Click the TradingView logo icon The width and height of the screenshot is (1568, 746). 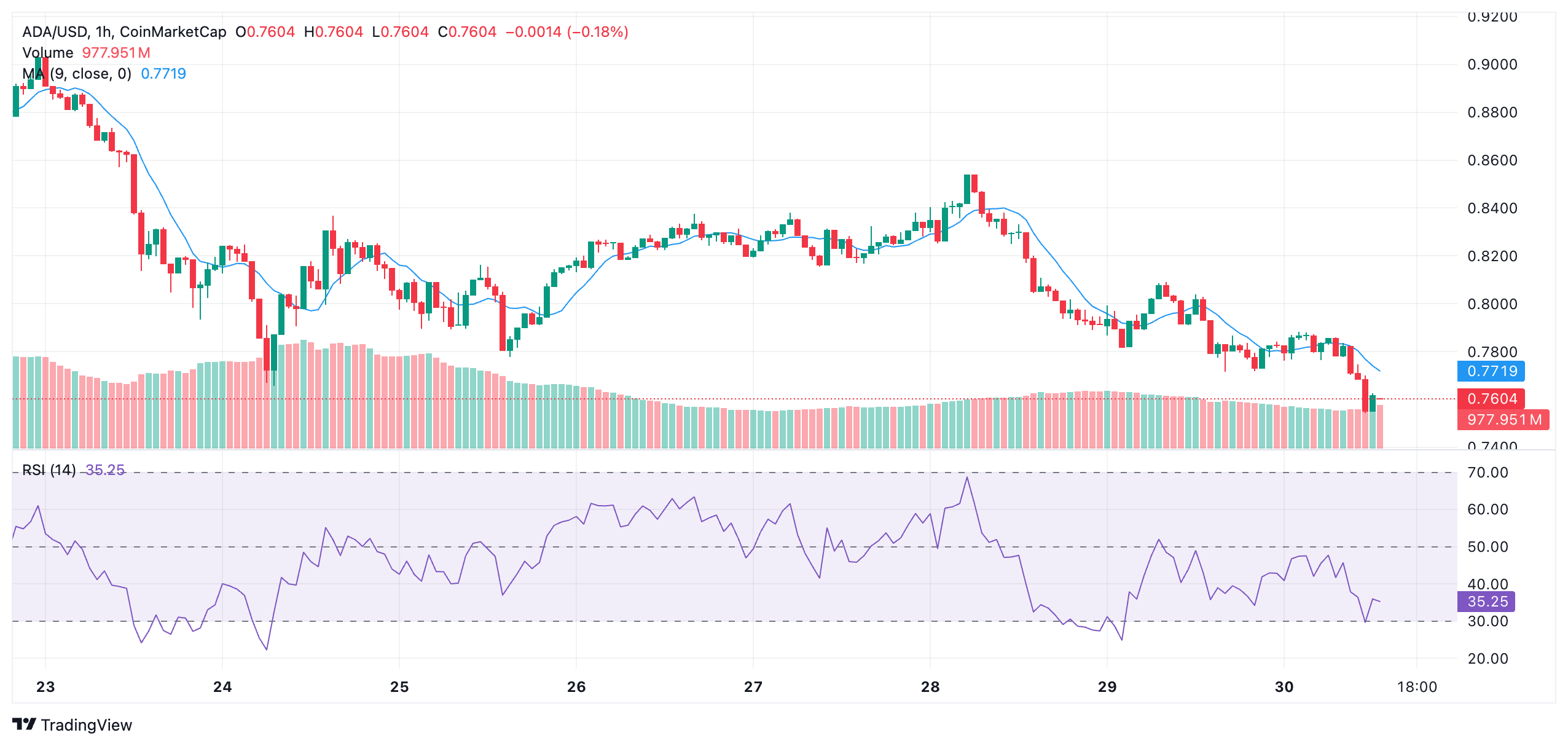[25, 724]
